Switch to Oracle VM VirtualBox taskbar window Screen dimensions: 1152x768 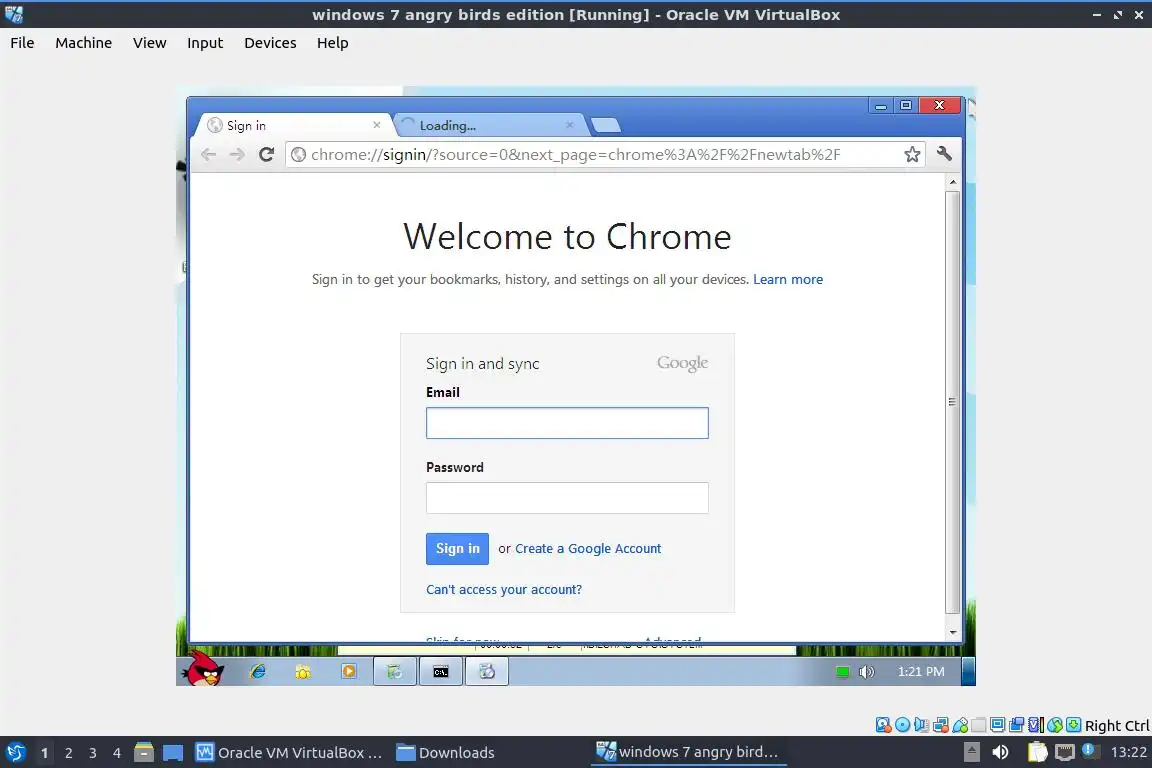(x=289, y=753)
